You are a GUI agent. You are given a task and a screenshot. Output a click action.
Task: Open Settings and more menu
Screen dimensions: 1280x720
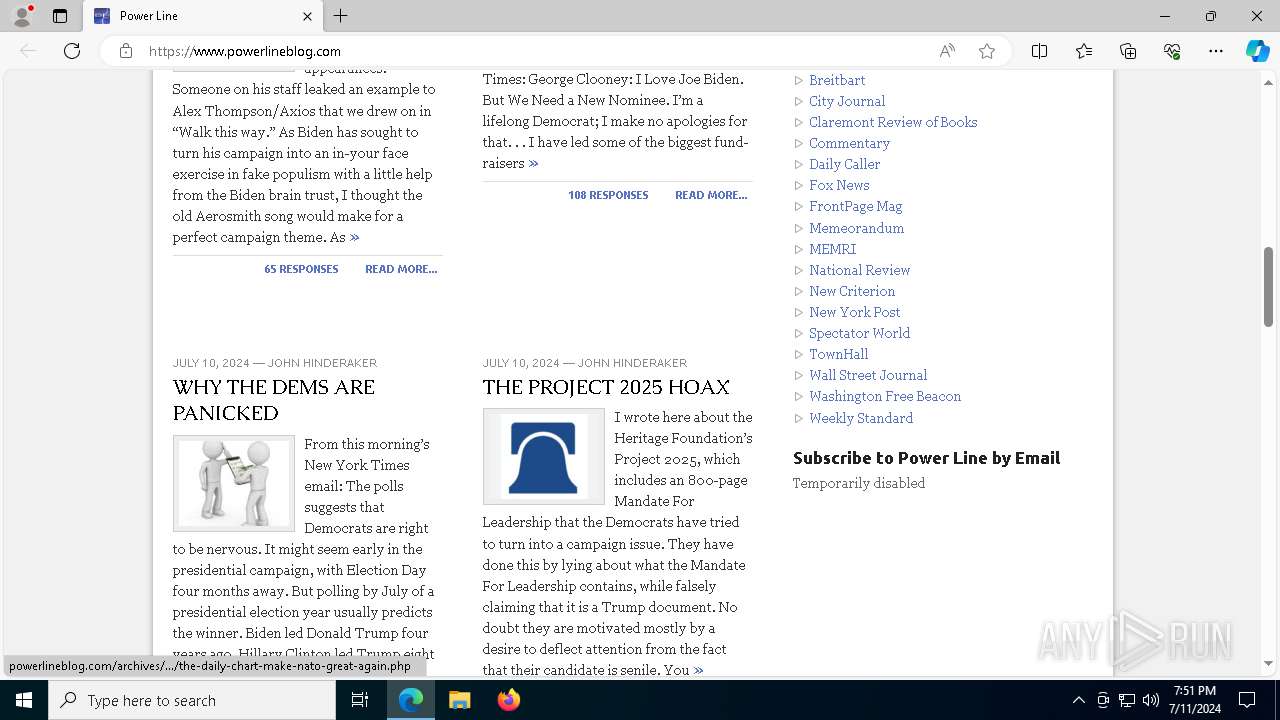coord(1216,51)
